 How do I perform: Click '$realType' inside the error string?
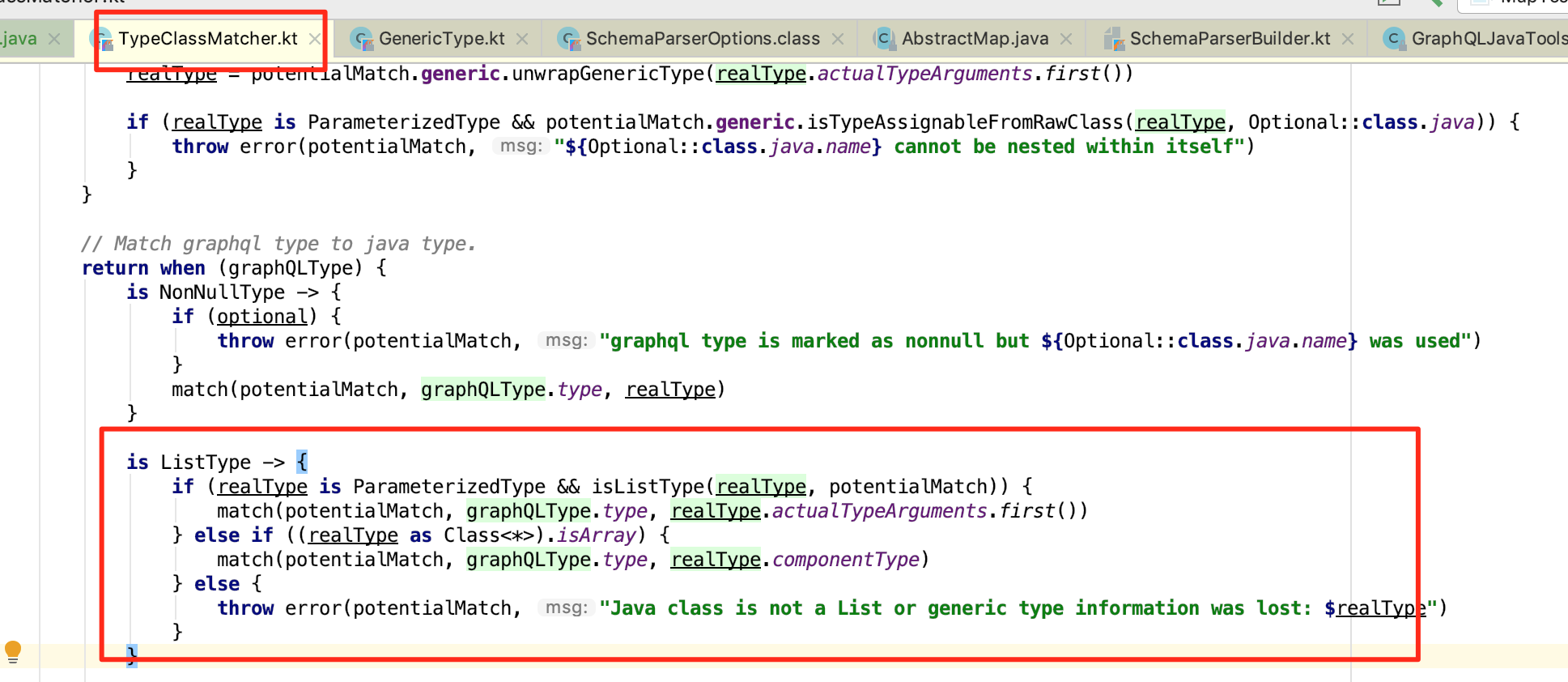tap(1375, 608)
